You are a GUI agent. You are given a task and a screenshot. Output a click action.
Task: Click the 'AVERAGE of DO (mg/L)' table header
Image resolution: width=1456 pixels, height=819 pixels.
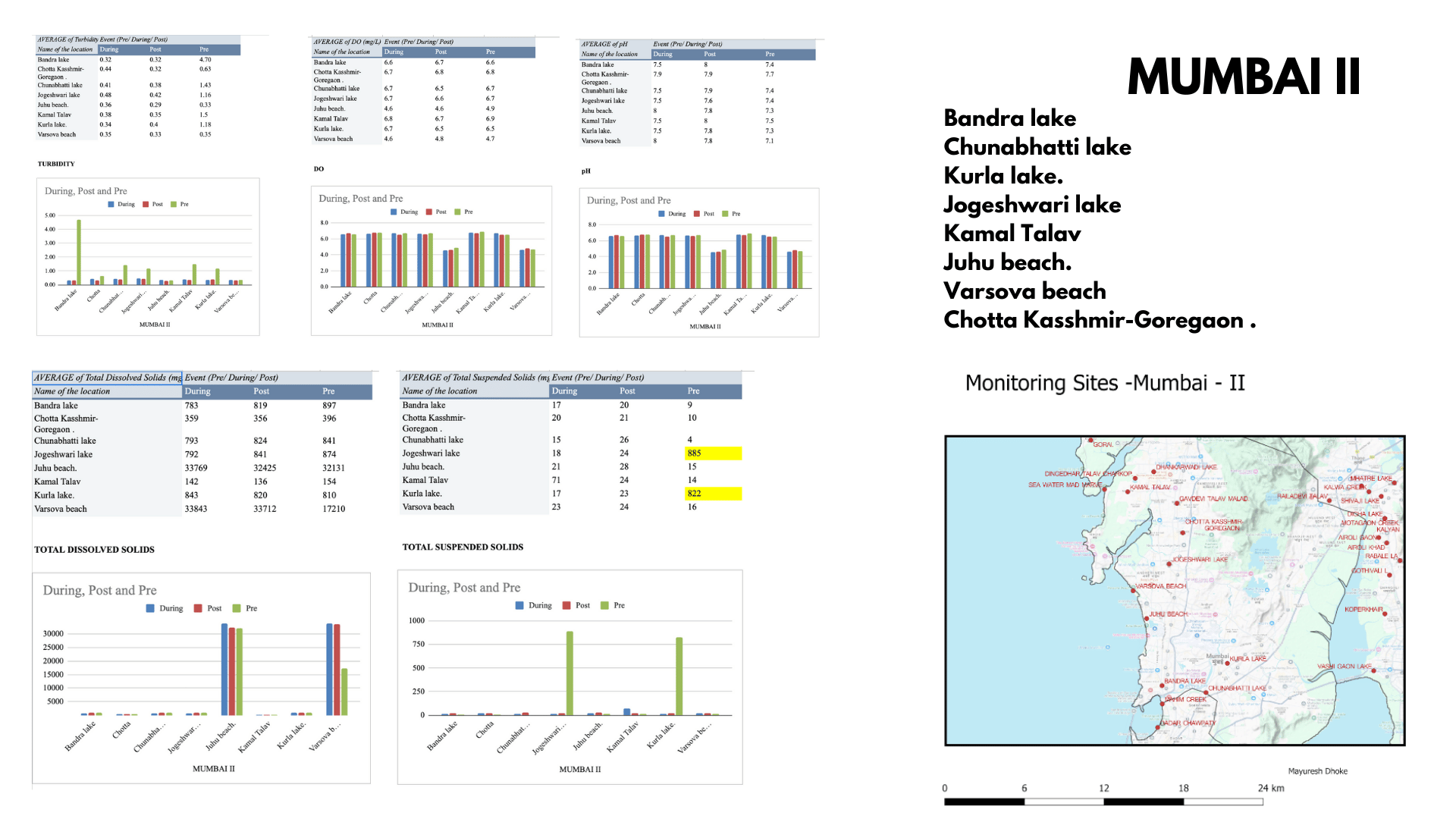pos(347,42)
